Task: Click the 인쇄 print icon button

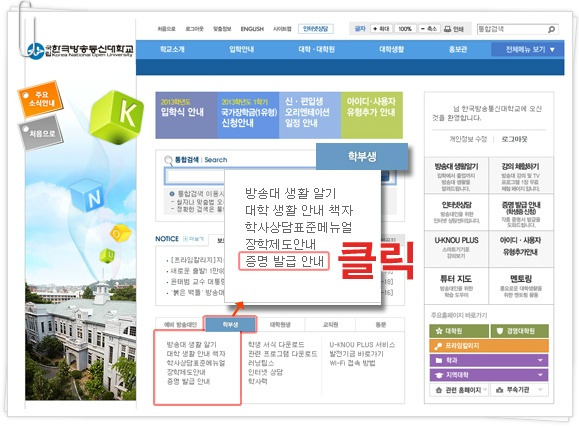Action: (x=454, y=29)
